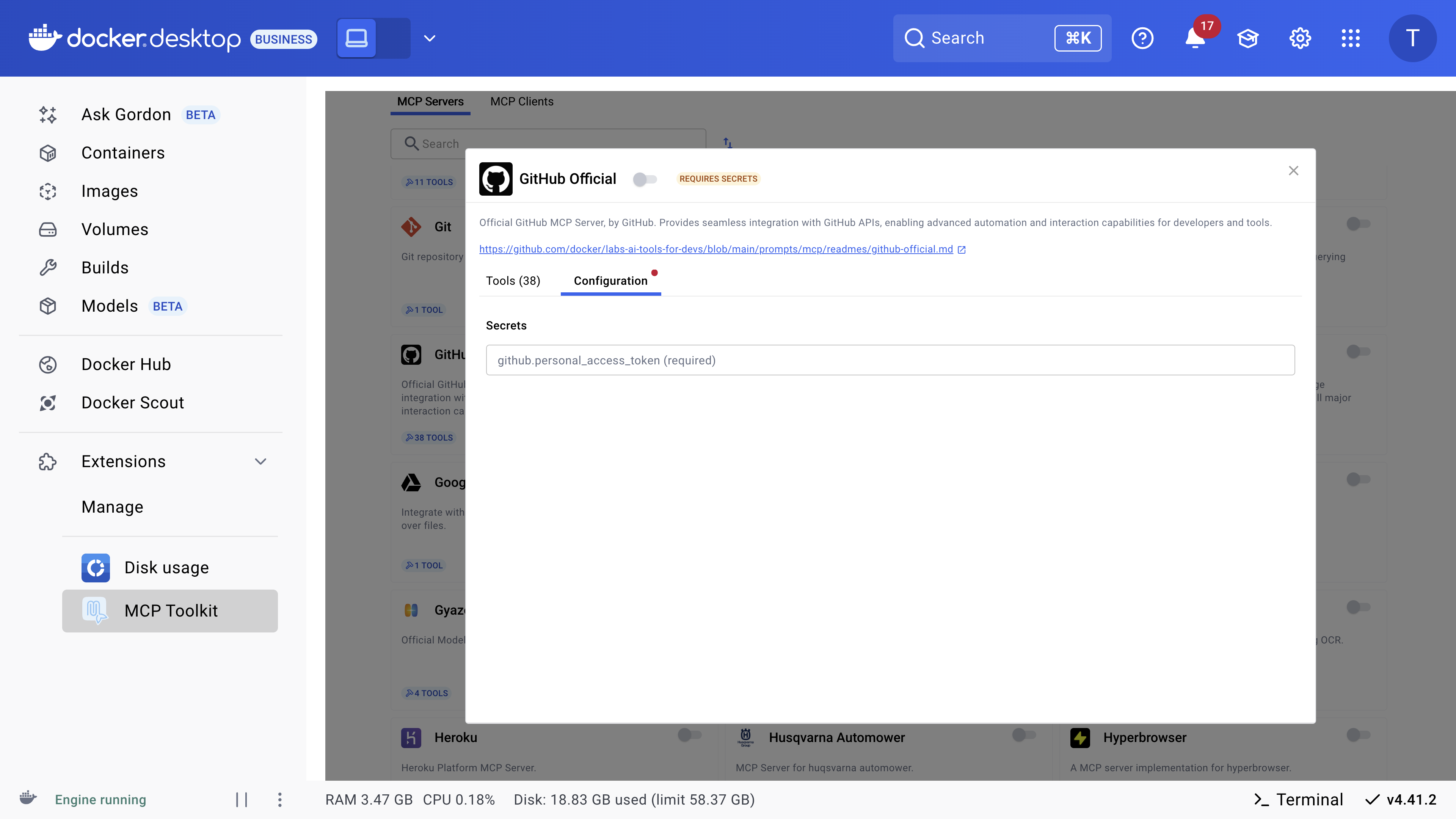Click the Extensions puzzle icon
This screenshot has height=819, width=1456.
(x=47, y=461)
